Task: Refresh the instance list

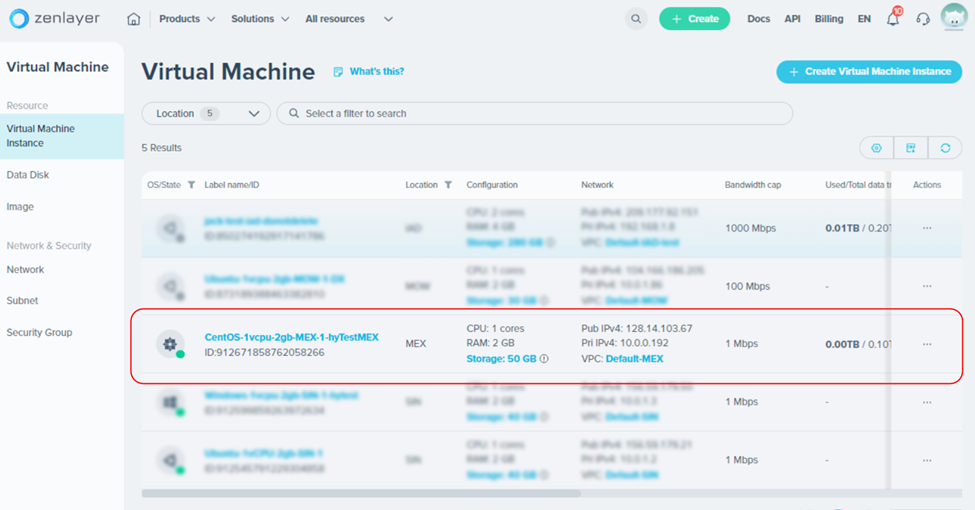Action: (x=945, y=148)
